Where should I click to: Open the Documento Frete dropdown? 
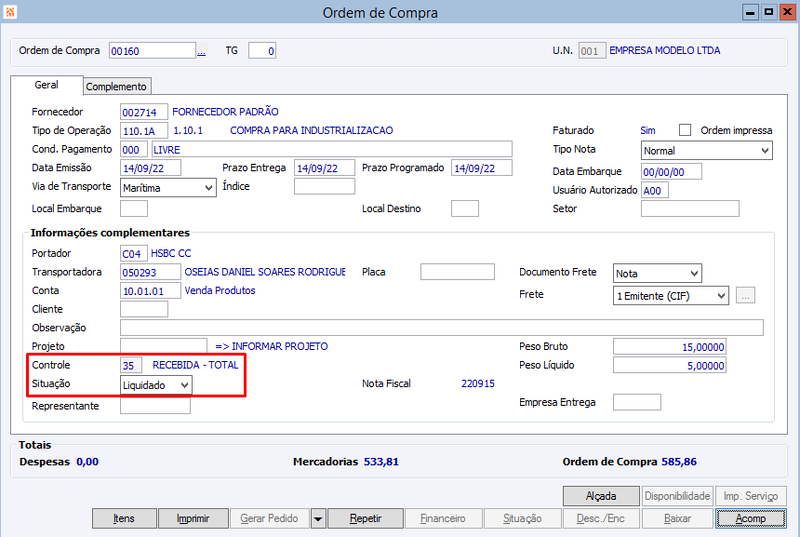tap(657, 273)
